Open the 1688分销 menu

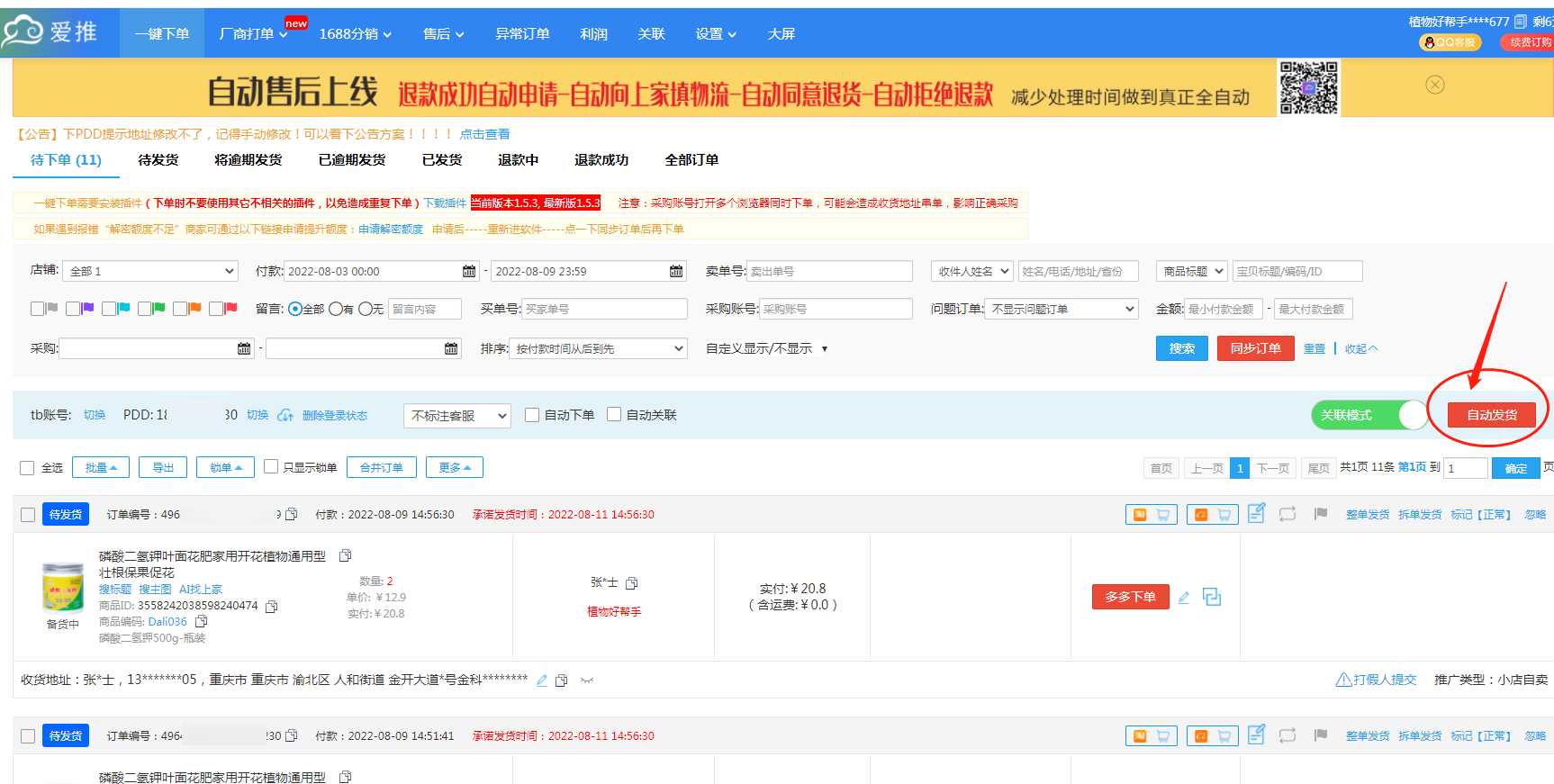tap(356, 34)
